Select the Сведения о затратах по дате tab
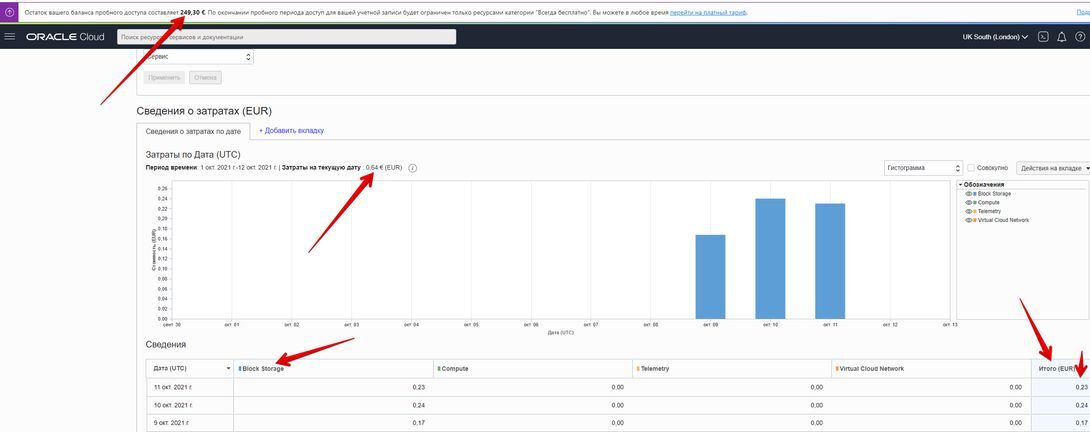 (x=193, y=131)
